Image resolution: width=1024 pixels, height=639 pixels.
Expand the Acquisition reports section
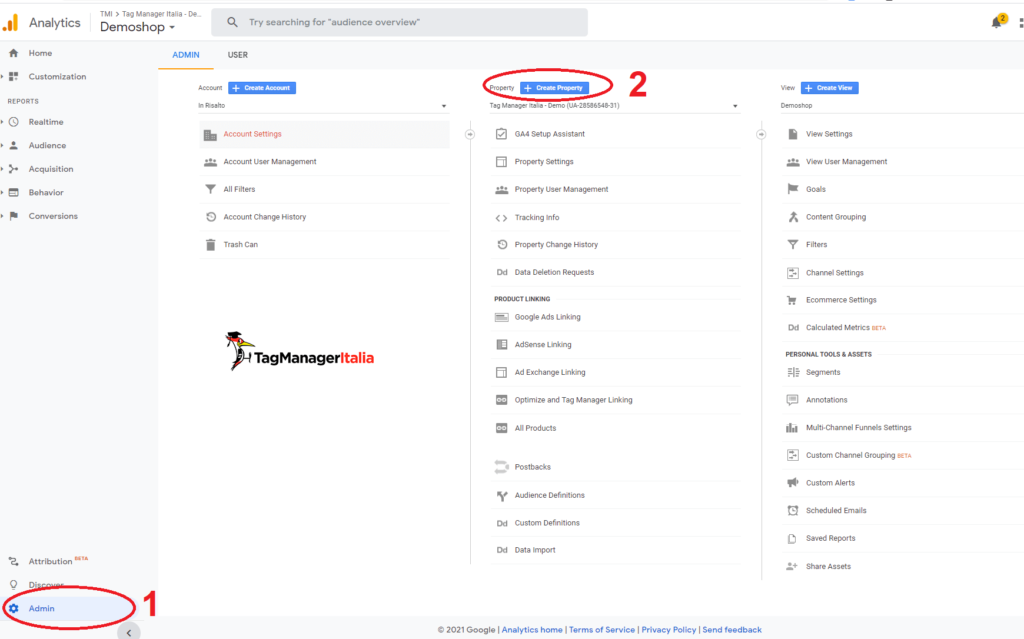click(3, 169)
